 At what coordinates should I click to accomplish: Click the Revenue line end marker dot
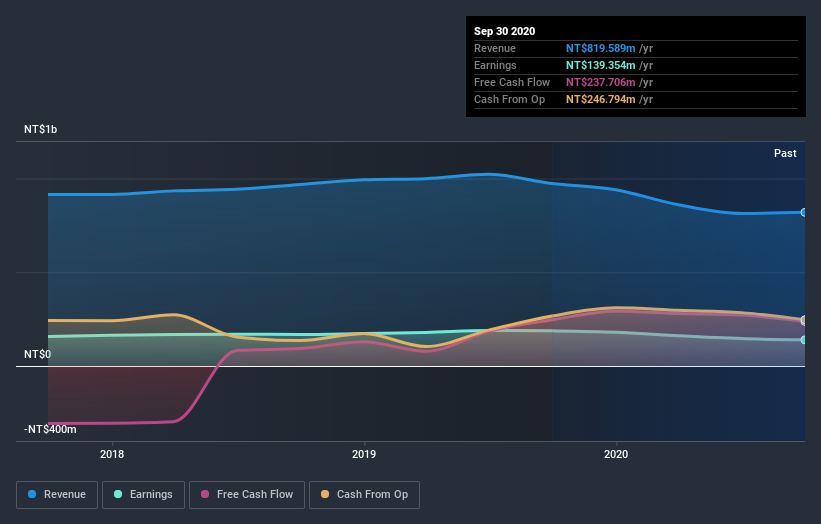pos(804,213)
